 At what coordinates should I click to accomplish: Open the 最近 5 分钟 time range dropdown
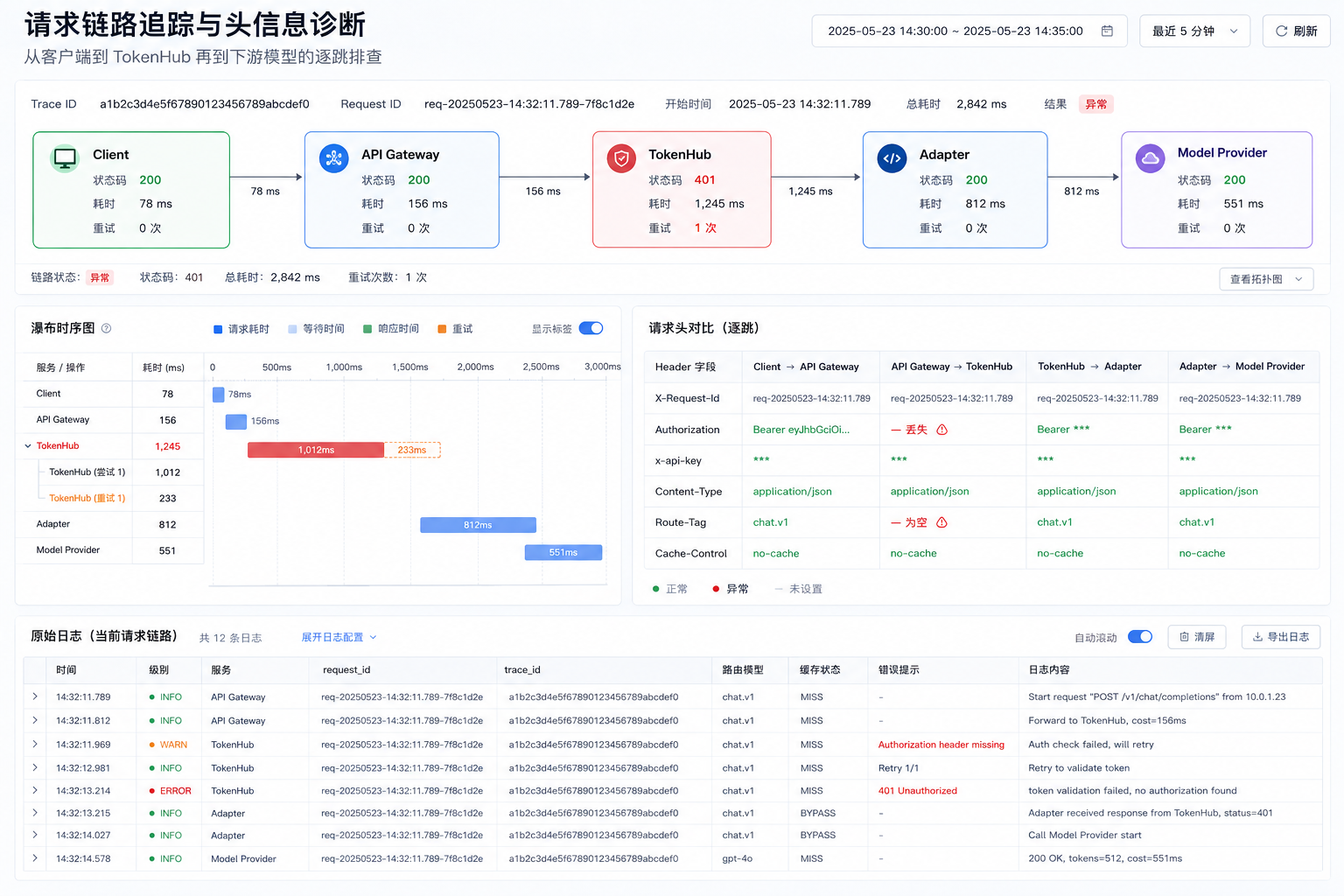(1194, 31)
